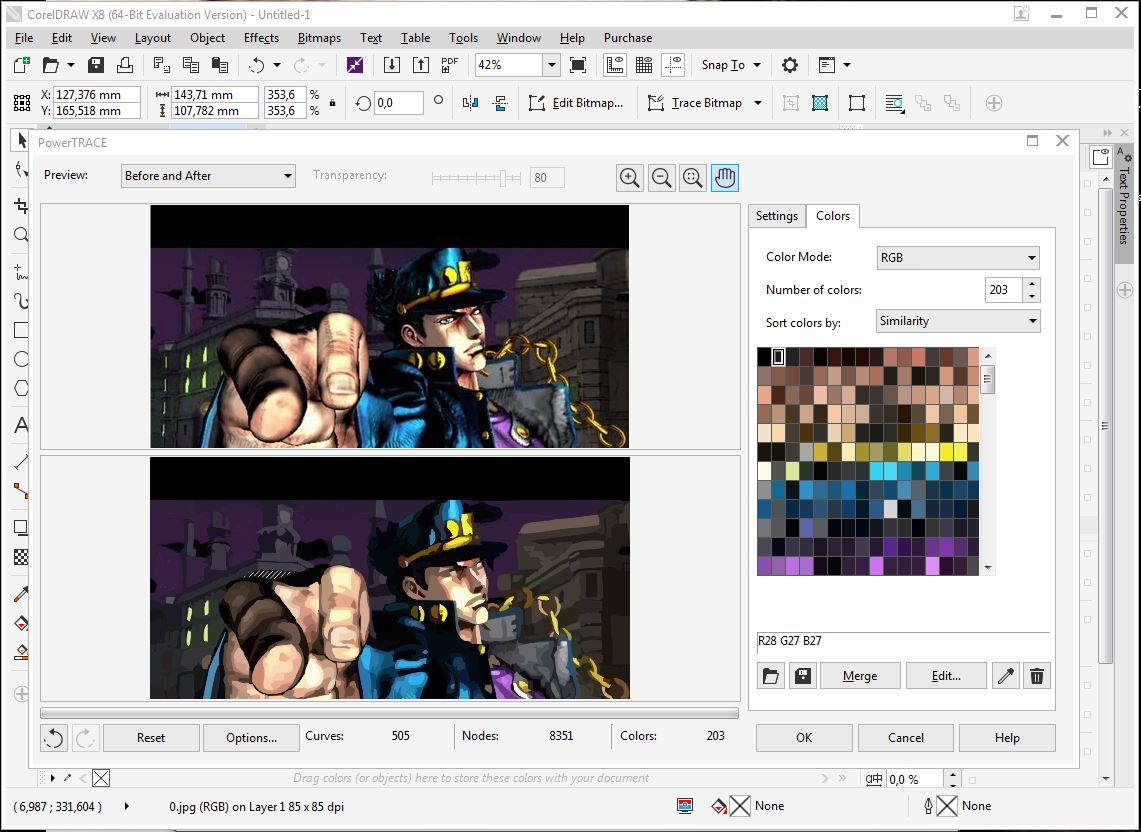Screen dimensions: 1141x832
Task: Expand the Undo history dropdown arrow
Action: point(277,65)
